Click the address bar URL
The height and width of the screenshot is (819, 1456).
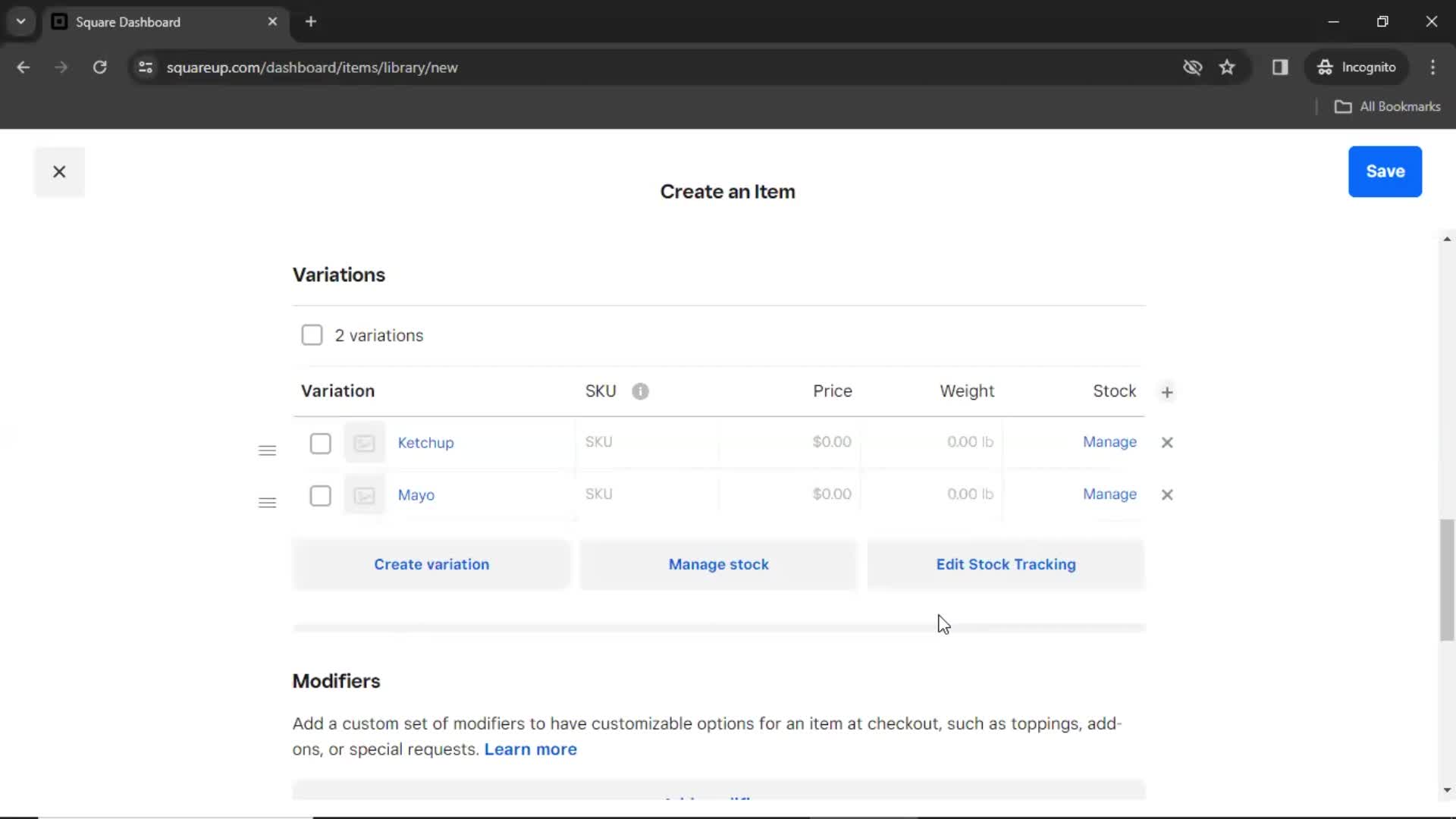click(x=312, y=67)
